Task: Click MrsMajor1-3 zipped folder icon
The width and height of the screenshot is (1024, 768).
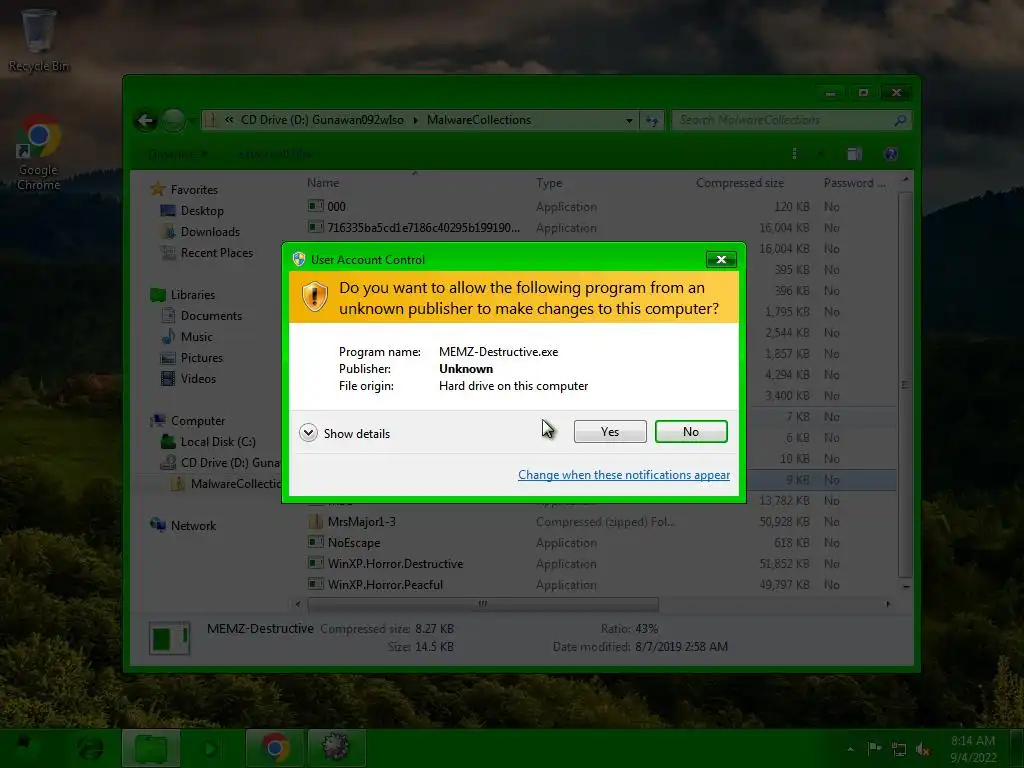Action: coord(315,521)
